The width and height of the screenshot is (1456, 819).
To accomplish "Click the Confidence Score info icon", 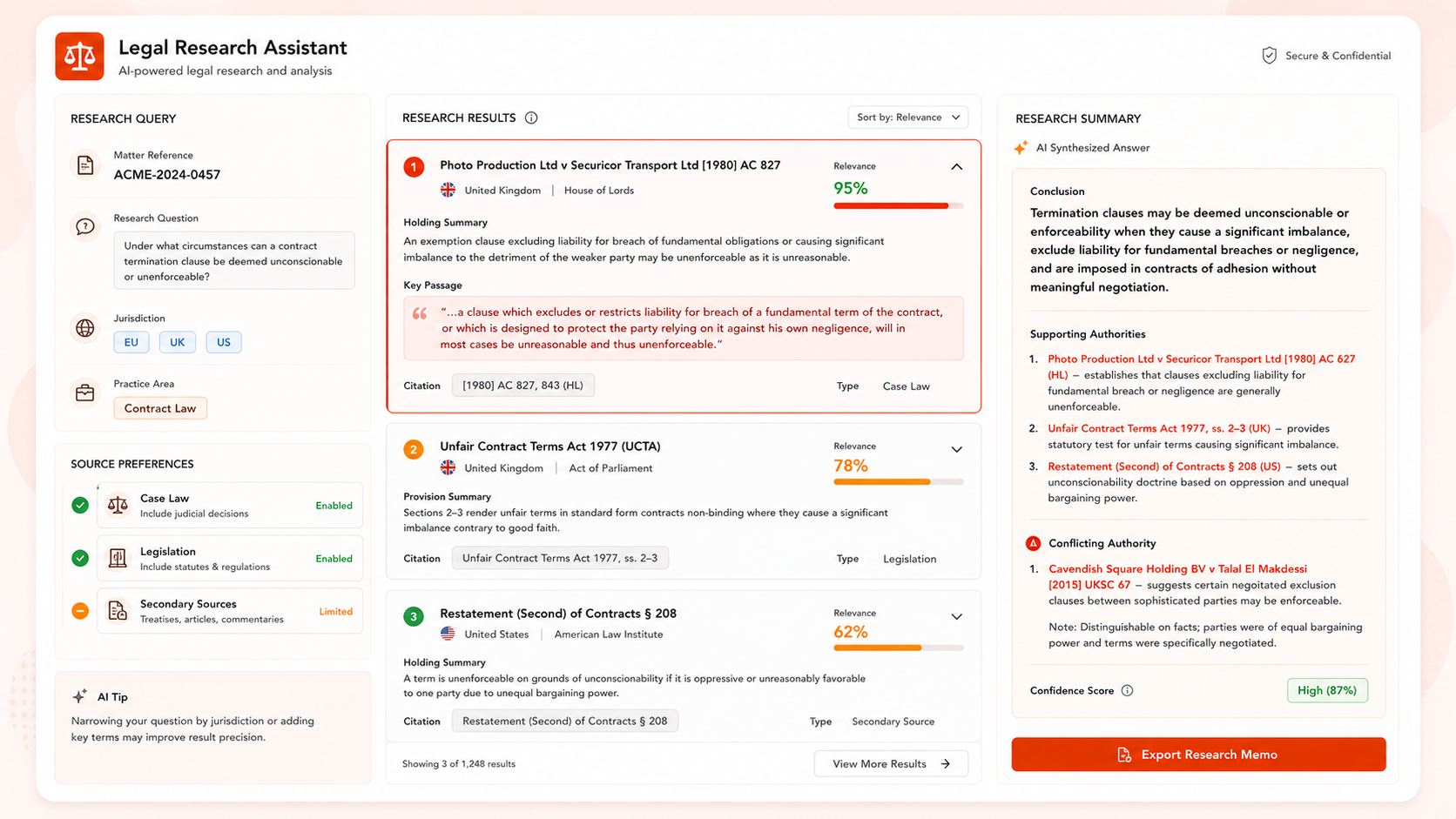I will 1127,690.
